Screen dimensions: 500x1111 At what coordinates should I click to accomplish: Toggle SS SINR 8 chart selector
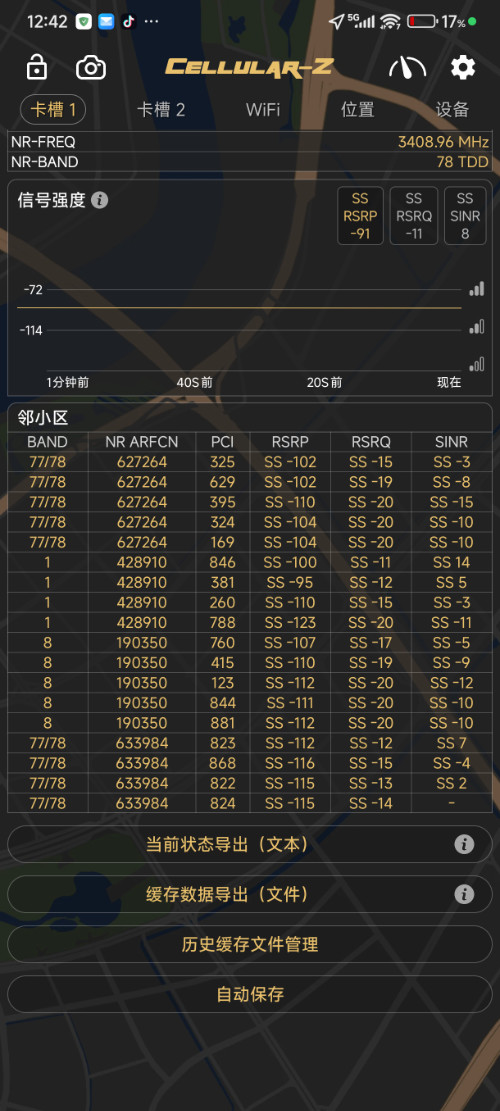pos(465,215)
